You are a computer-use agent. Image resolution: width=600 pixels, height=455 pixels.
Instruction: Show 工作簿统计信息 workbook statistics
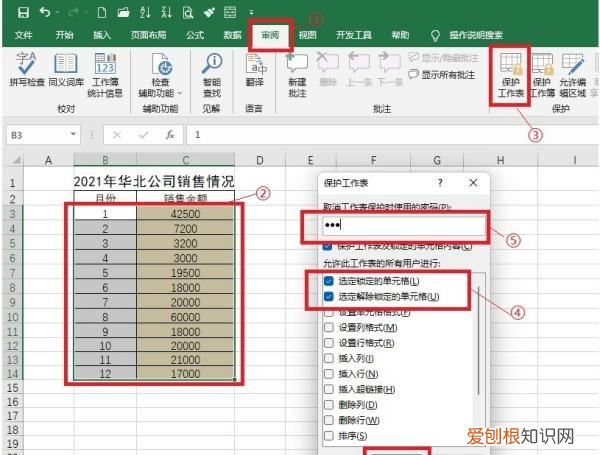tap(105, 75)
